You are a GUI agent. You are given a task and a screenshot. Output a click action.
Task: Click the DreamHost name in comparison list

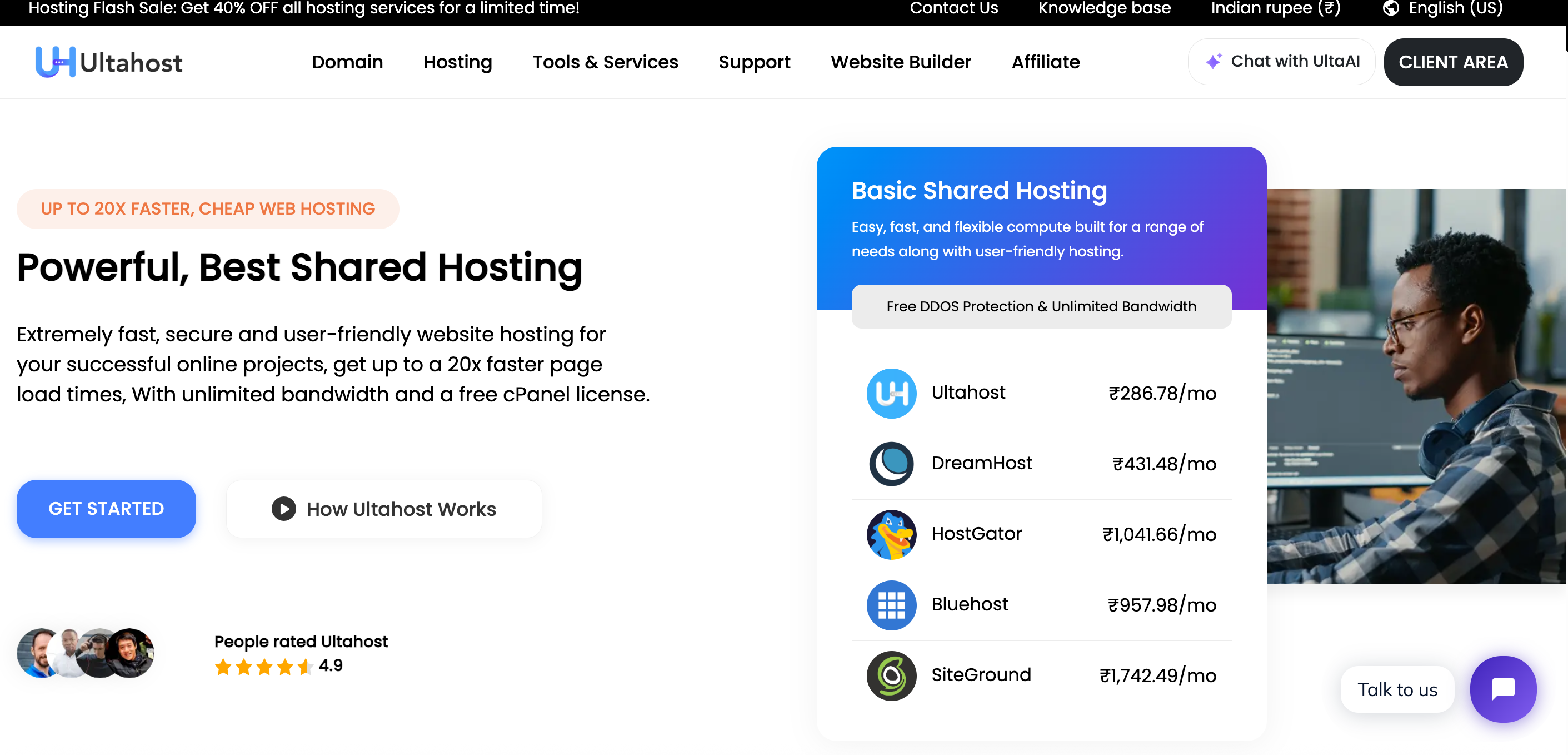[982, 463]
